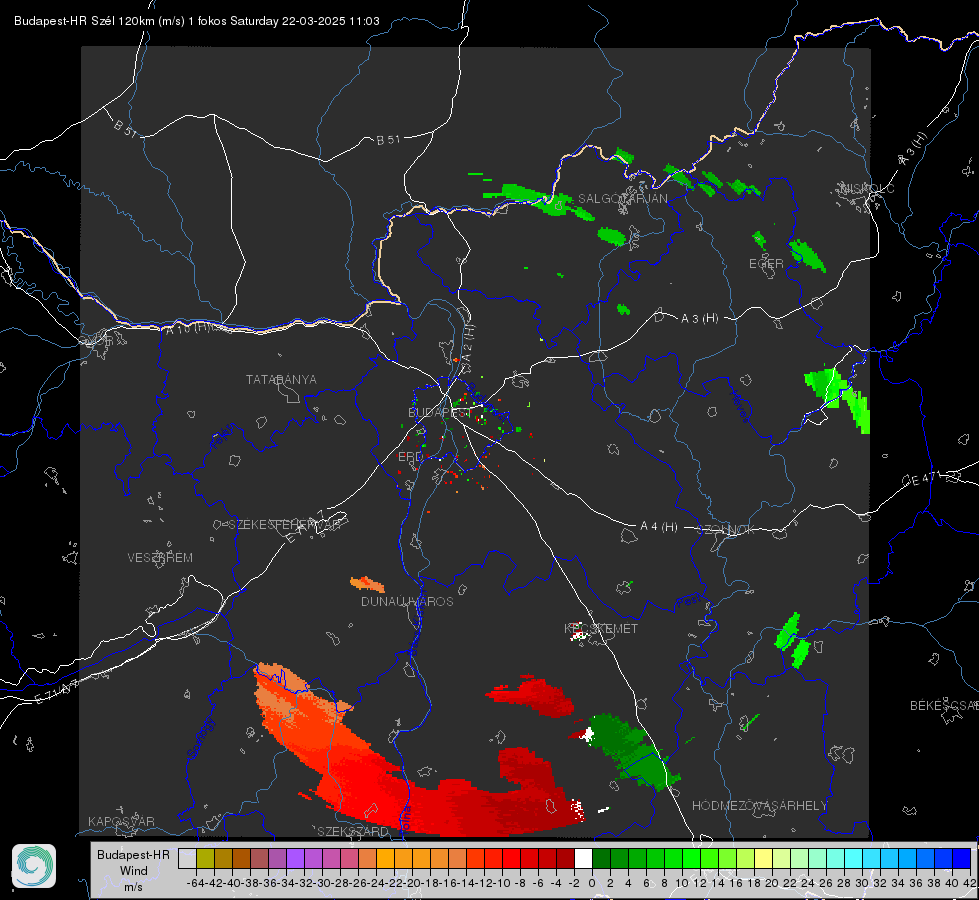The width and height of the screenshot is (979, 900).
Task: Select the DUNAÚJVÁROS city label
Action: pyautogui.click(x=407, y=601)
